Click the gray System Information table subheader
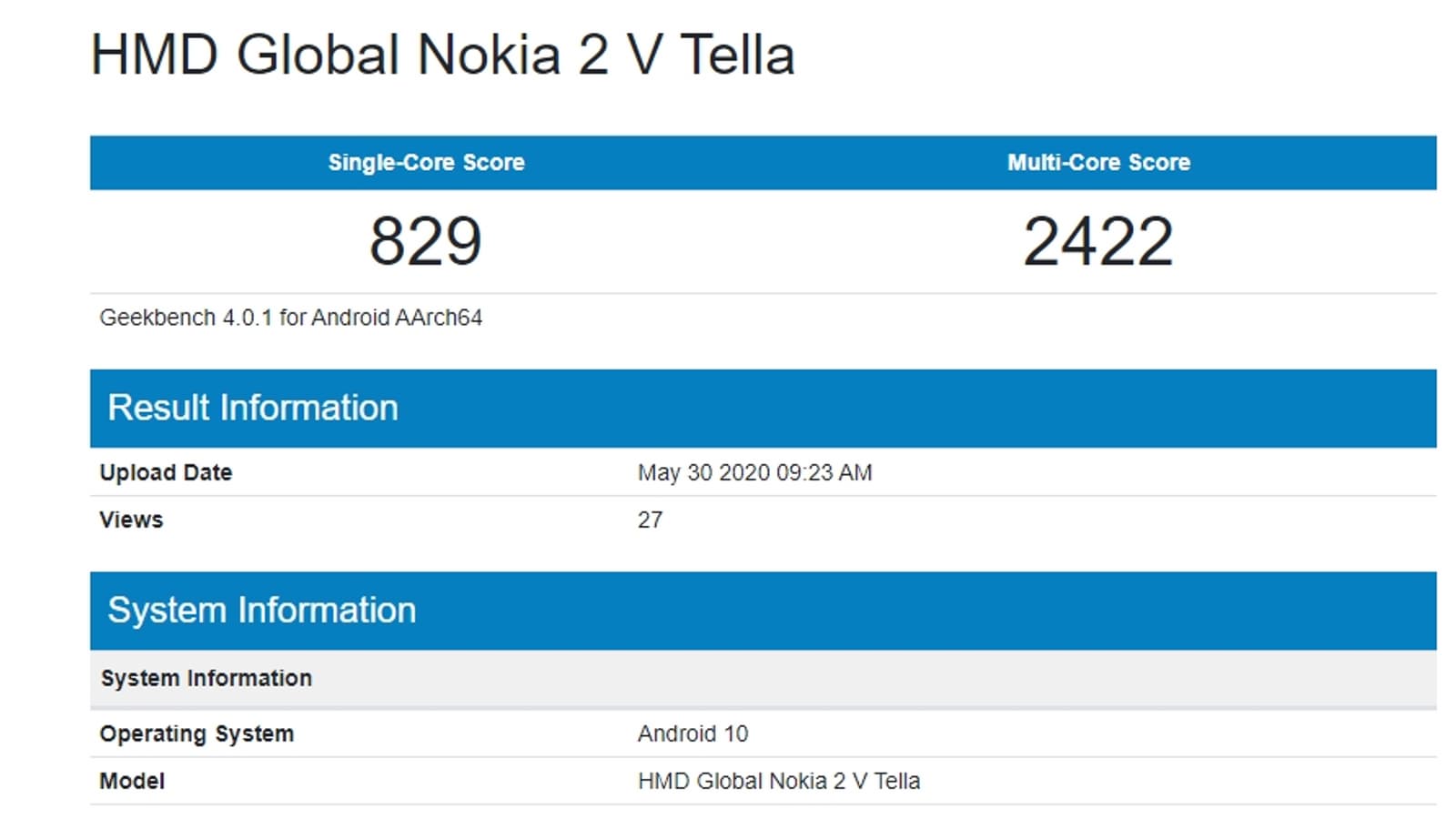The width and height of the screenshot is (1456, 819). 207,678
